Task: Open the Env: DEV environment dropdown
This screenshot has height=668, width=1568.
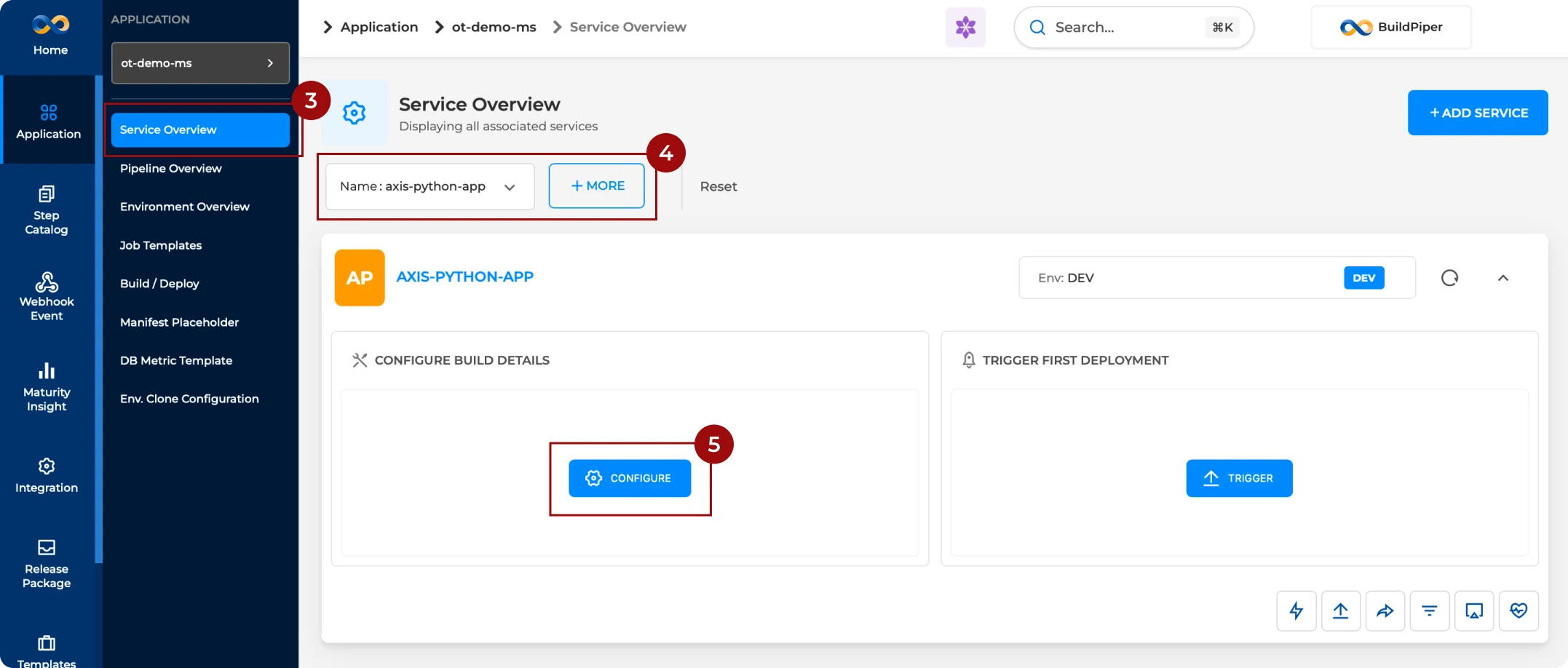Action: pos(1217,278)
